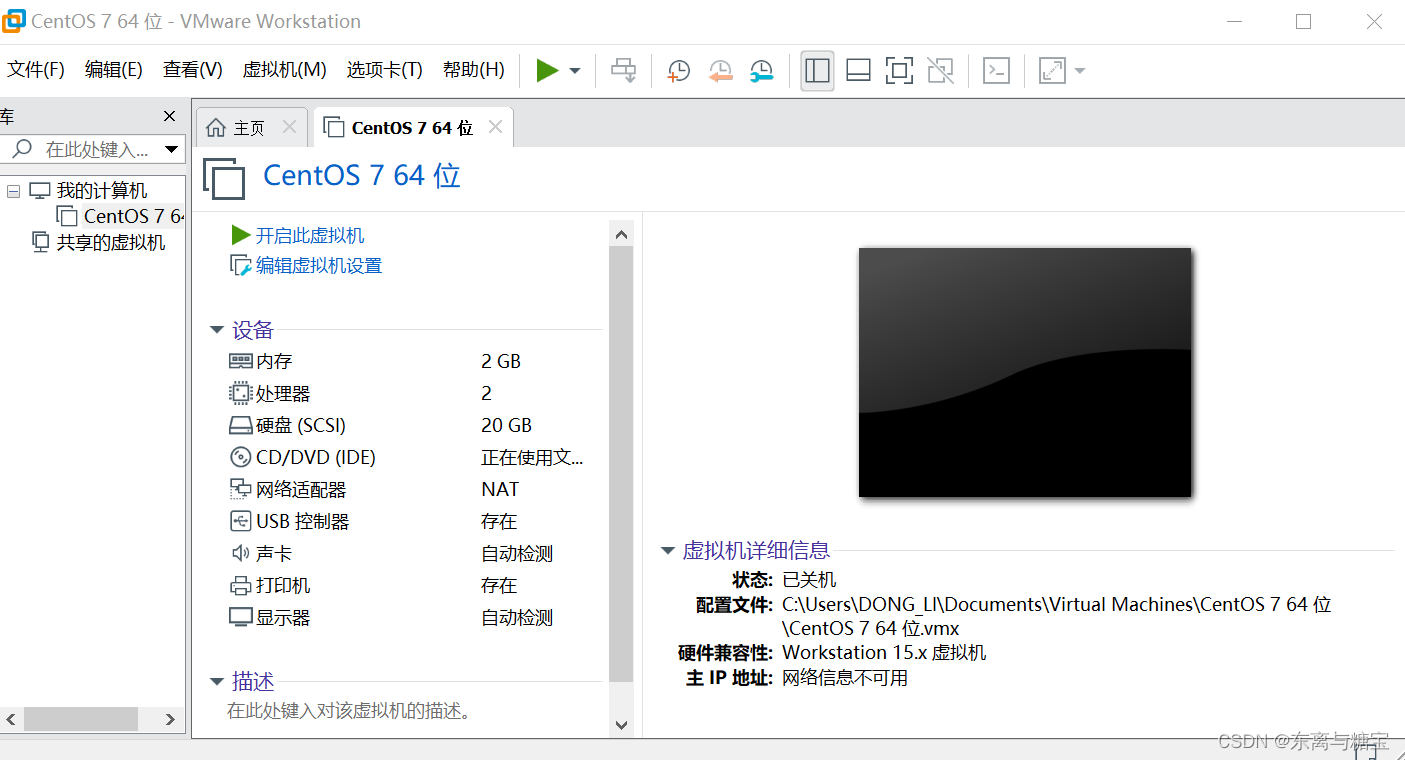
Task: Close the 主页 tab
Action: click(289, 127)
